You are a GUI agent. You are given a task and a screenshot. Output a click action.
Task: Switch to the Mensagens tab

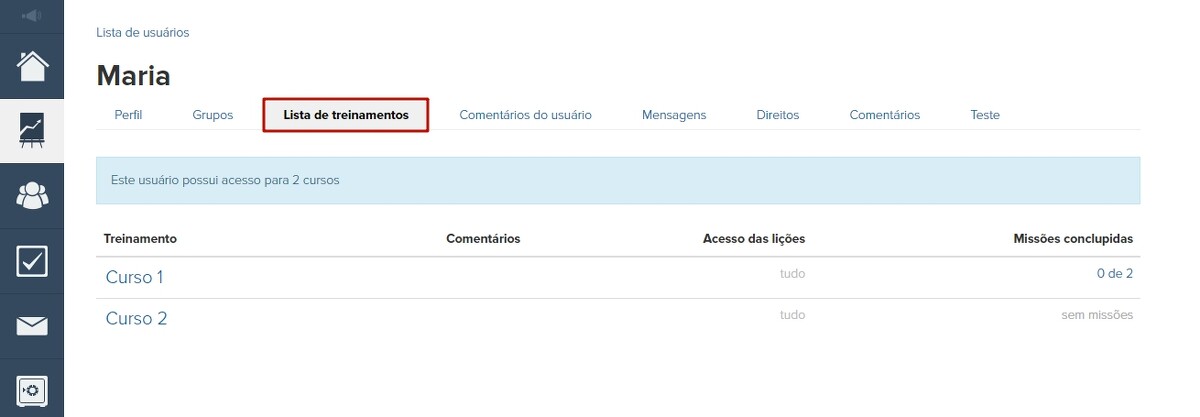point(674,115)
